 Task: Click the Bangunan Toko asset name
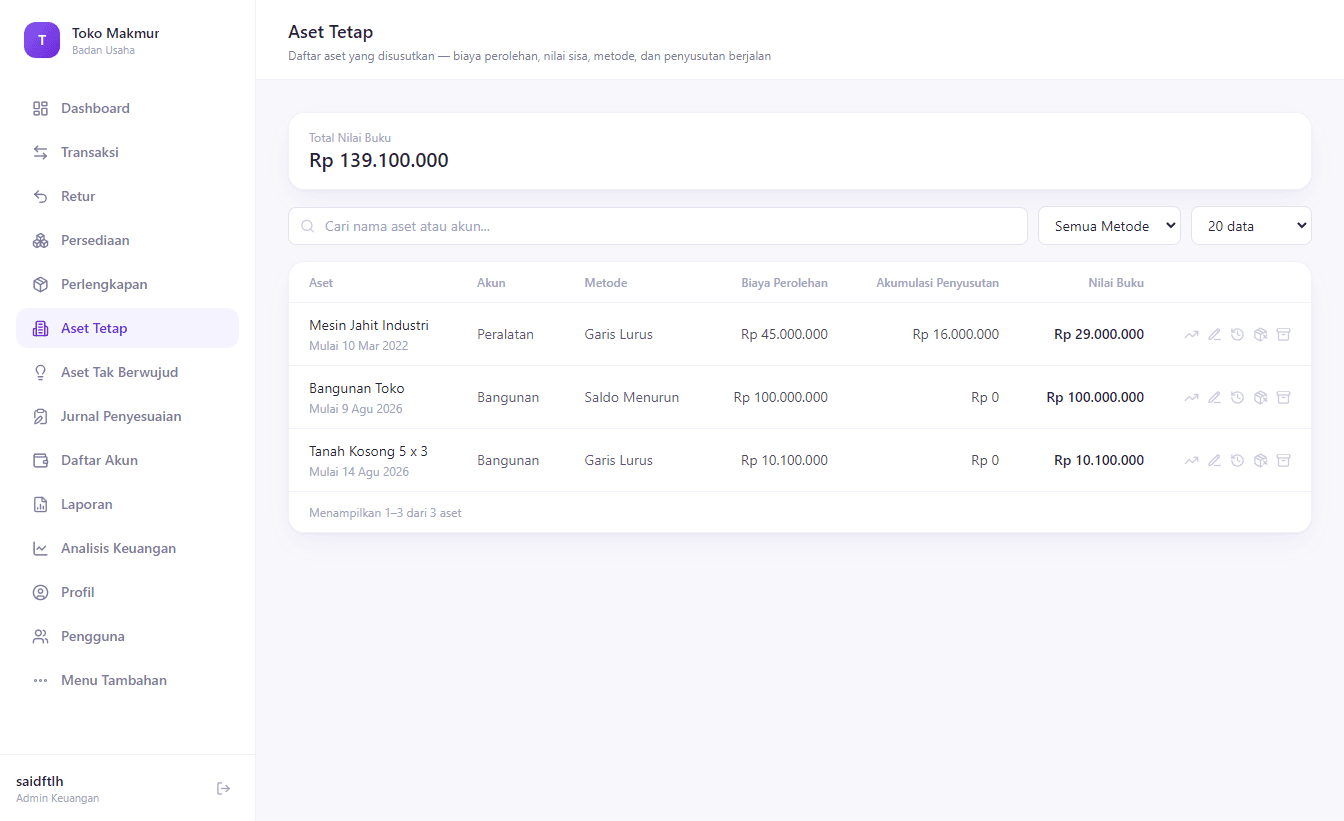(x=357, y=388)
